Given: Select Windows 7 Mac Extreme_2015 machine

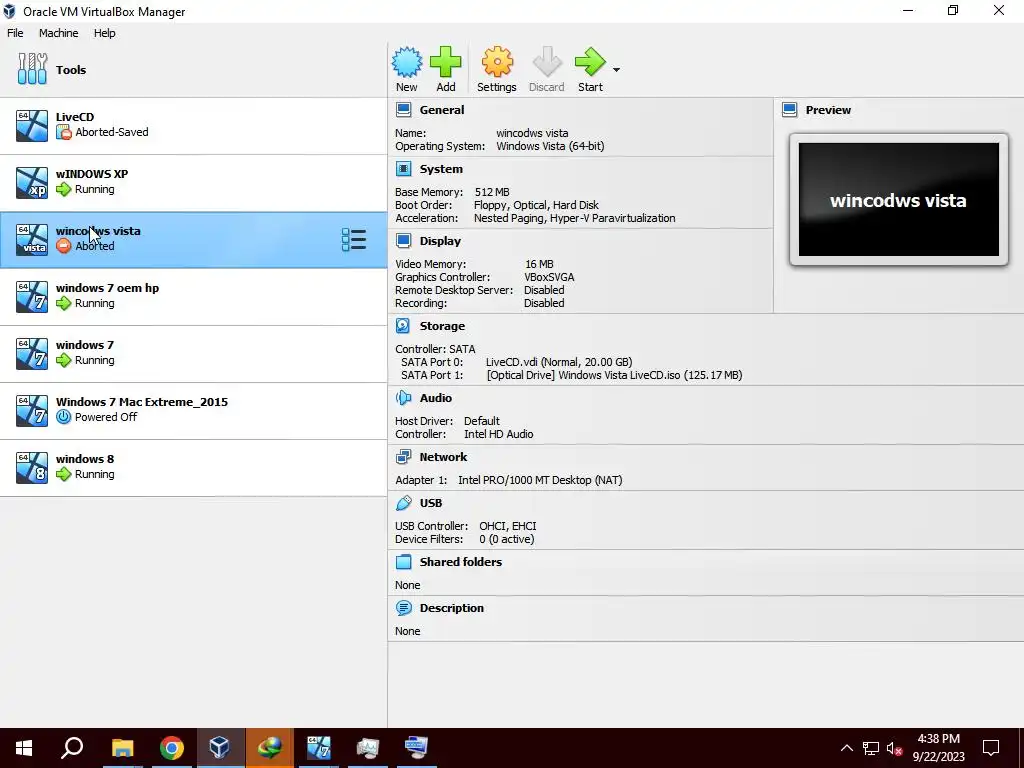Looking at the screenshot, I should [194, 410].
